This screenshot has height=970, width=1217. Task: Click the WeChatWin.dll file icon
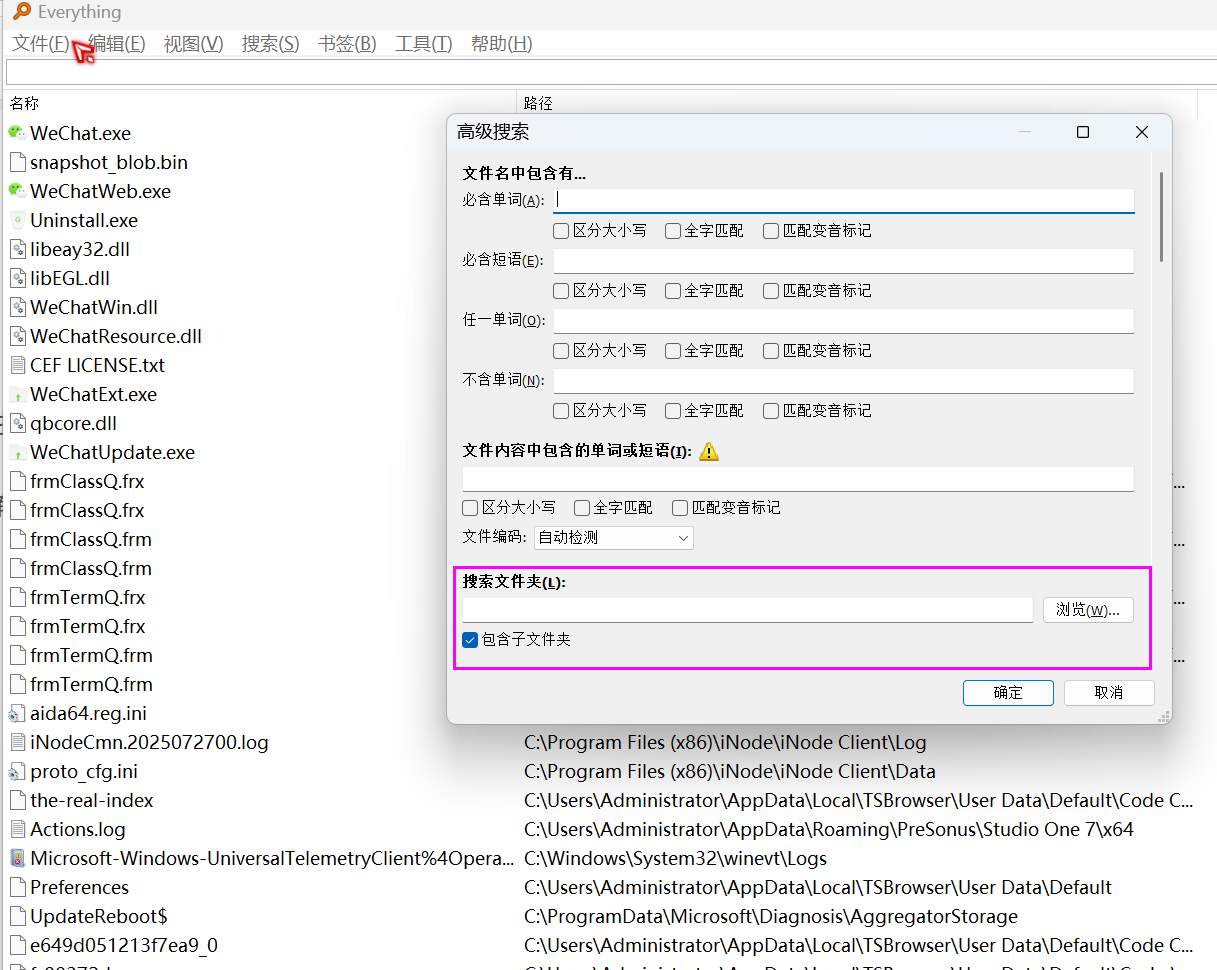tap(17, 307)
